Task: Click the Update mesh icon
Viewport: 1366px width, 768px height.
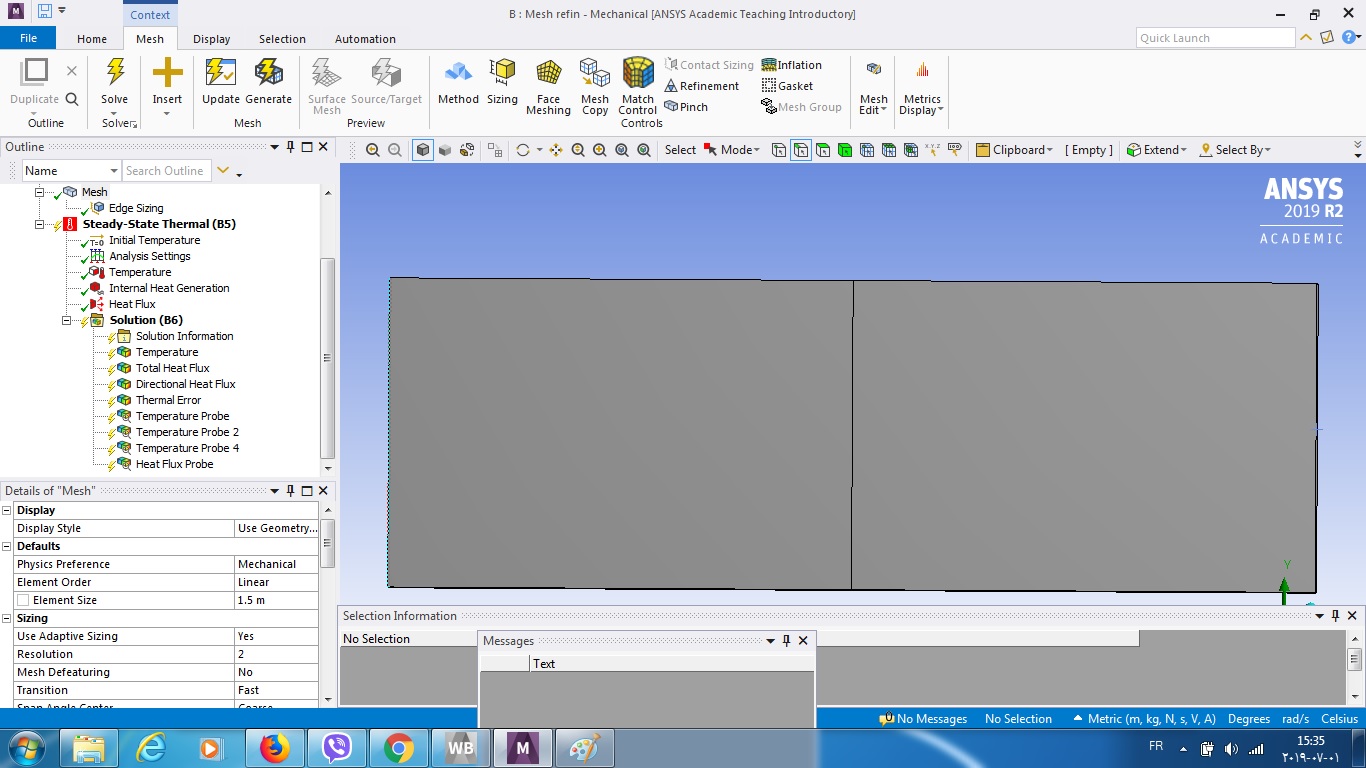Action: point(220,72)
